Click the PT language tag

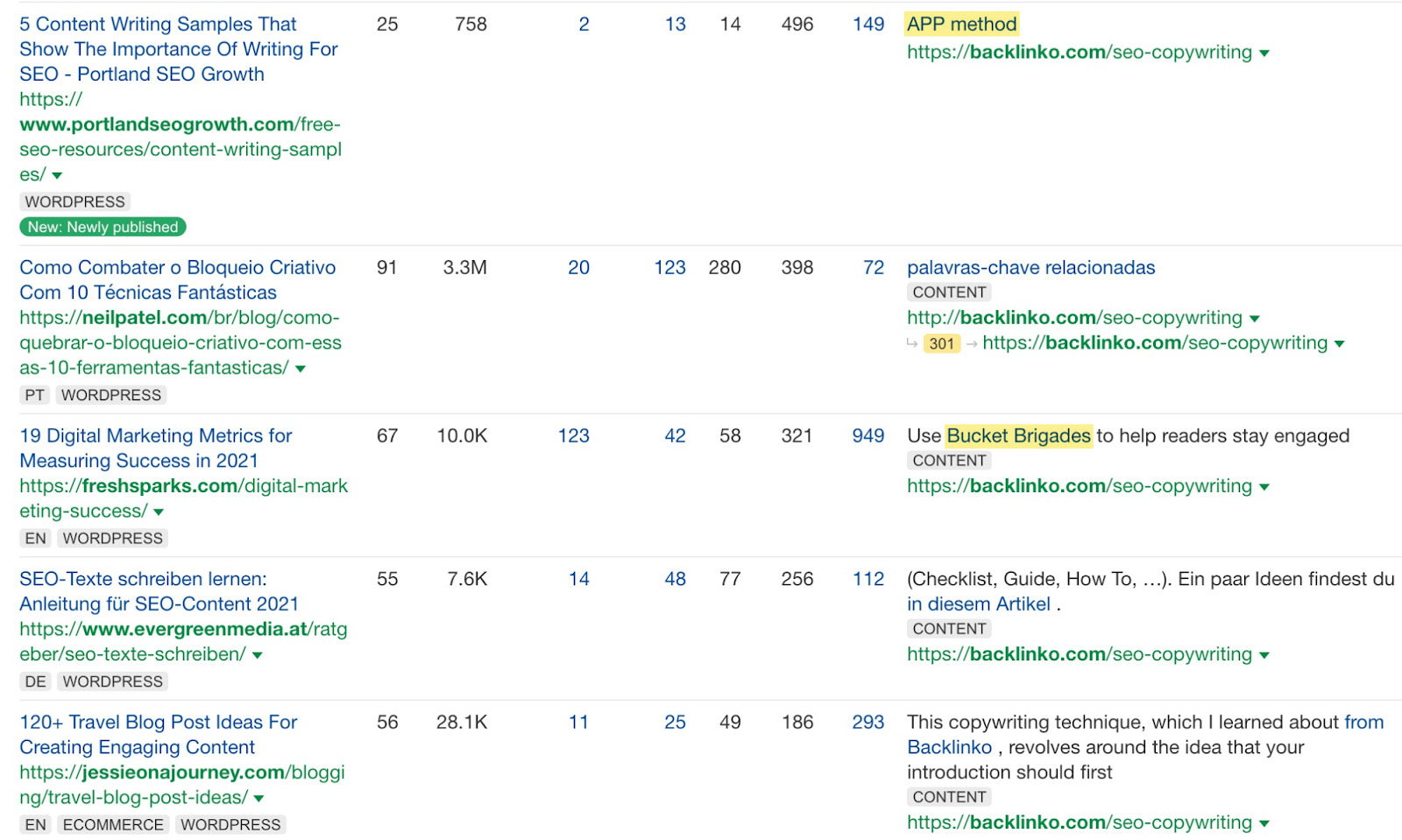pyautogui.click(x=35, y=395)
